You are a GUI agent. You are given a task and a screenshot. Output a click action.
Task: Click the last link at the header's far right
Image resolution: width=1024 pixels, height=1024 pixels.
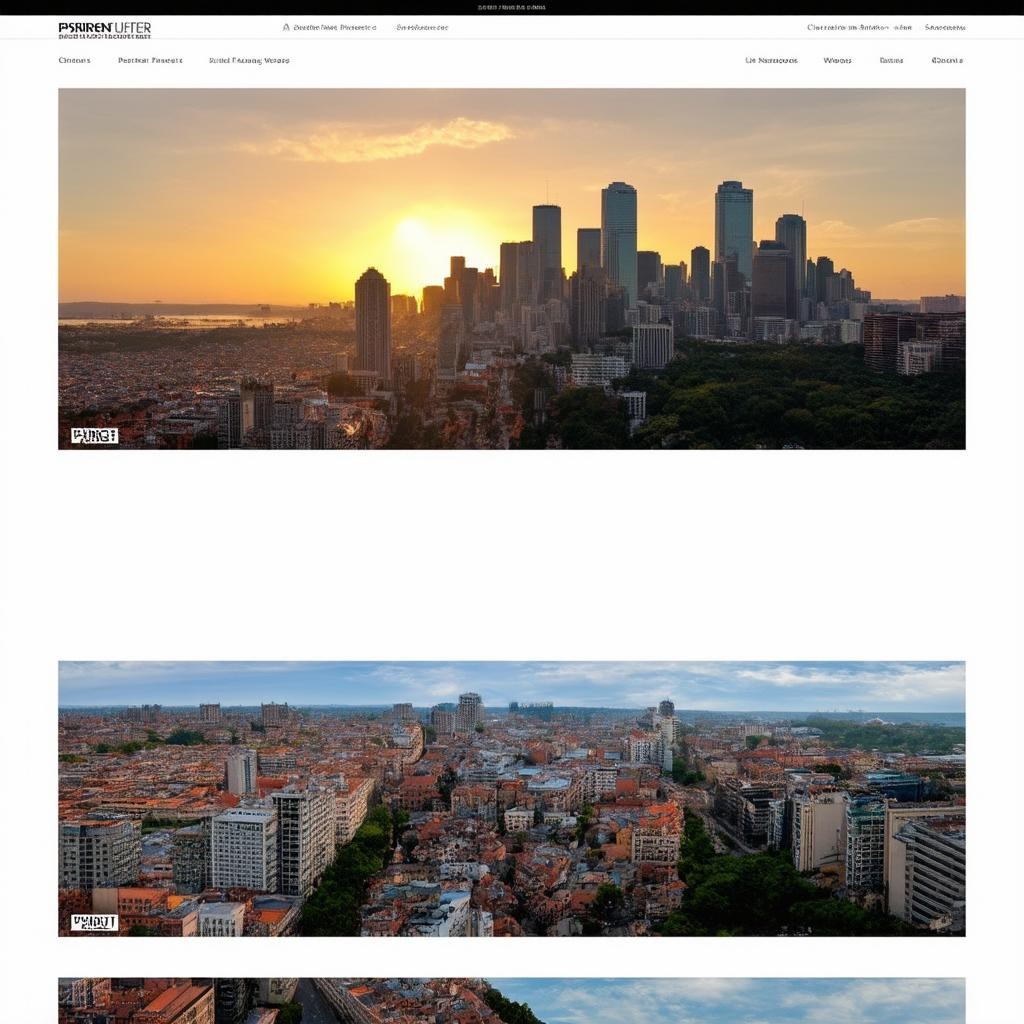[945, 28]
